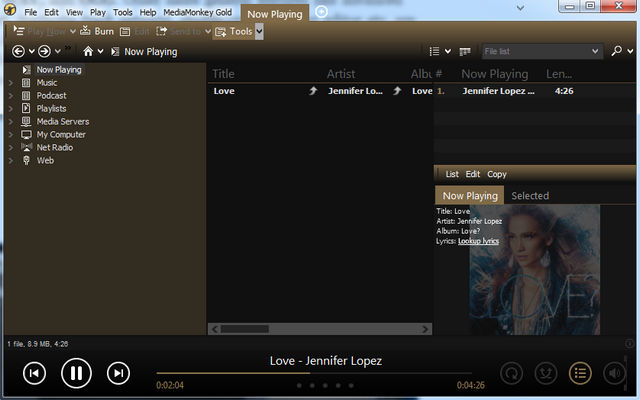Open the back history dropdown arrow
The width and height of the screenshot is (640, 400).
(31, 51)
